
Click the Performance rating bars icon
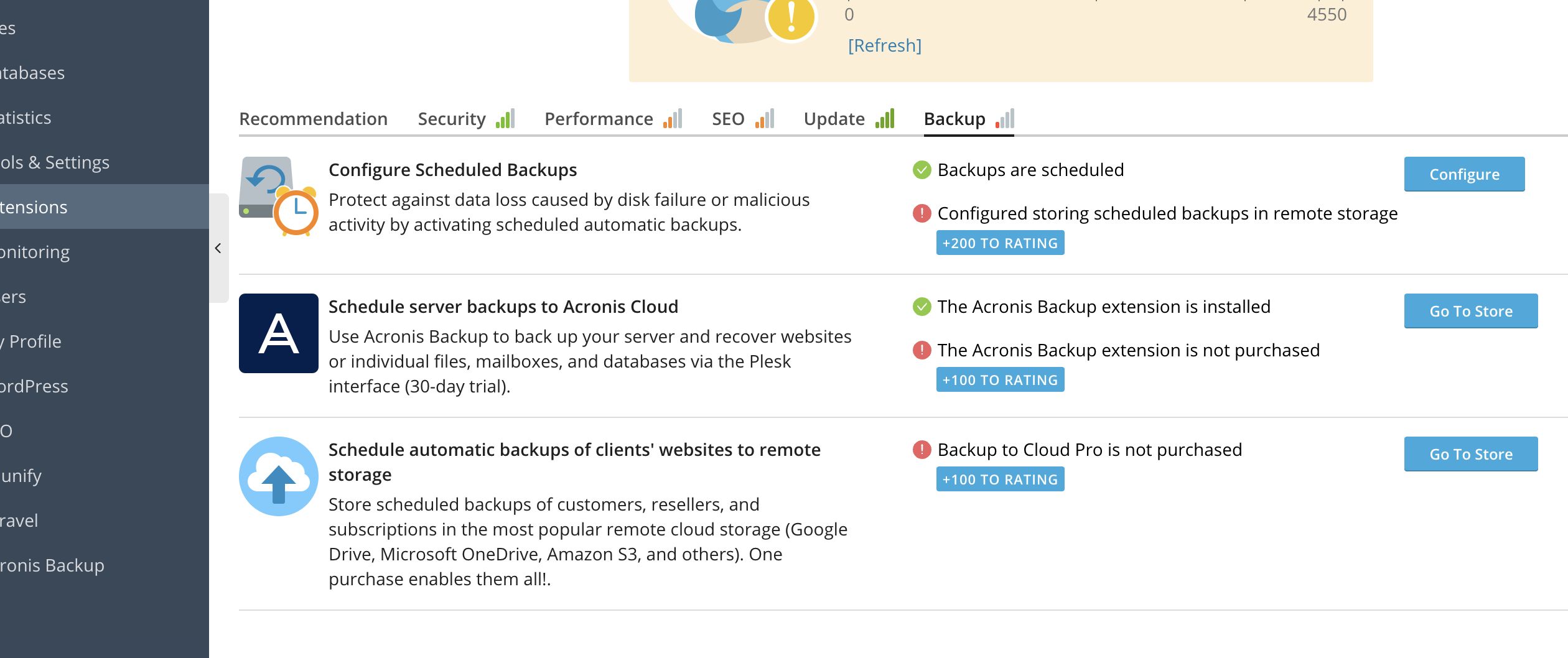coord(673,118)
